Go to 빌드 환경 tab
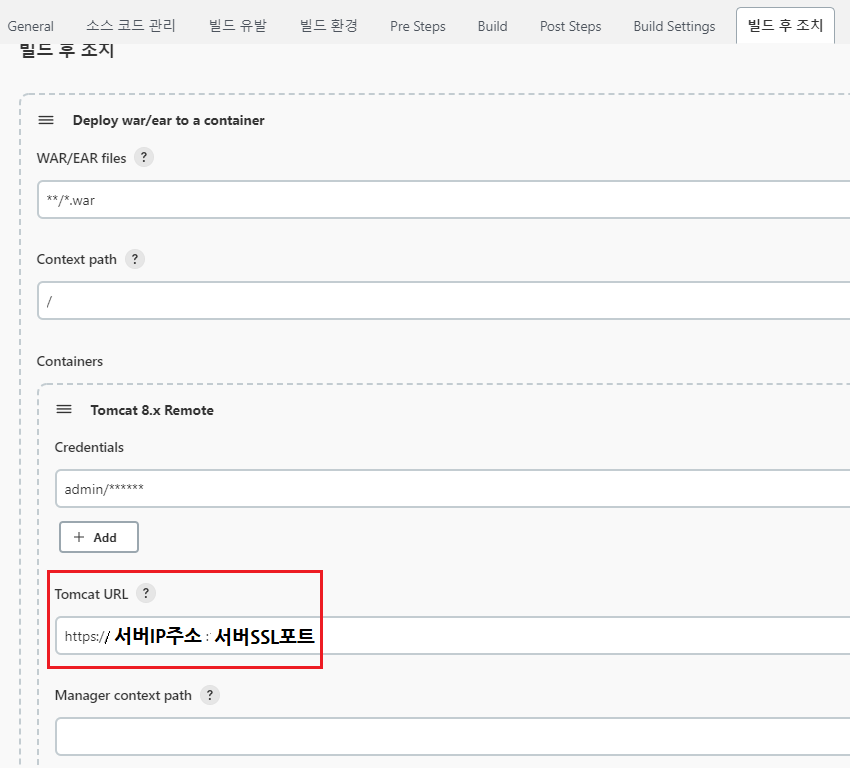Viewport: 850px width, 768px height. coord(329,25)
